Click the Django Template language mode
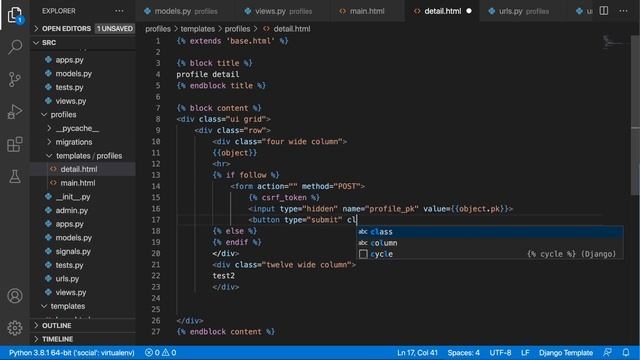This screenshot has height=360, width=640. pos(566,352)
